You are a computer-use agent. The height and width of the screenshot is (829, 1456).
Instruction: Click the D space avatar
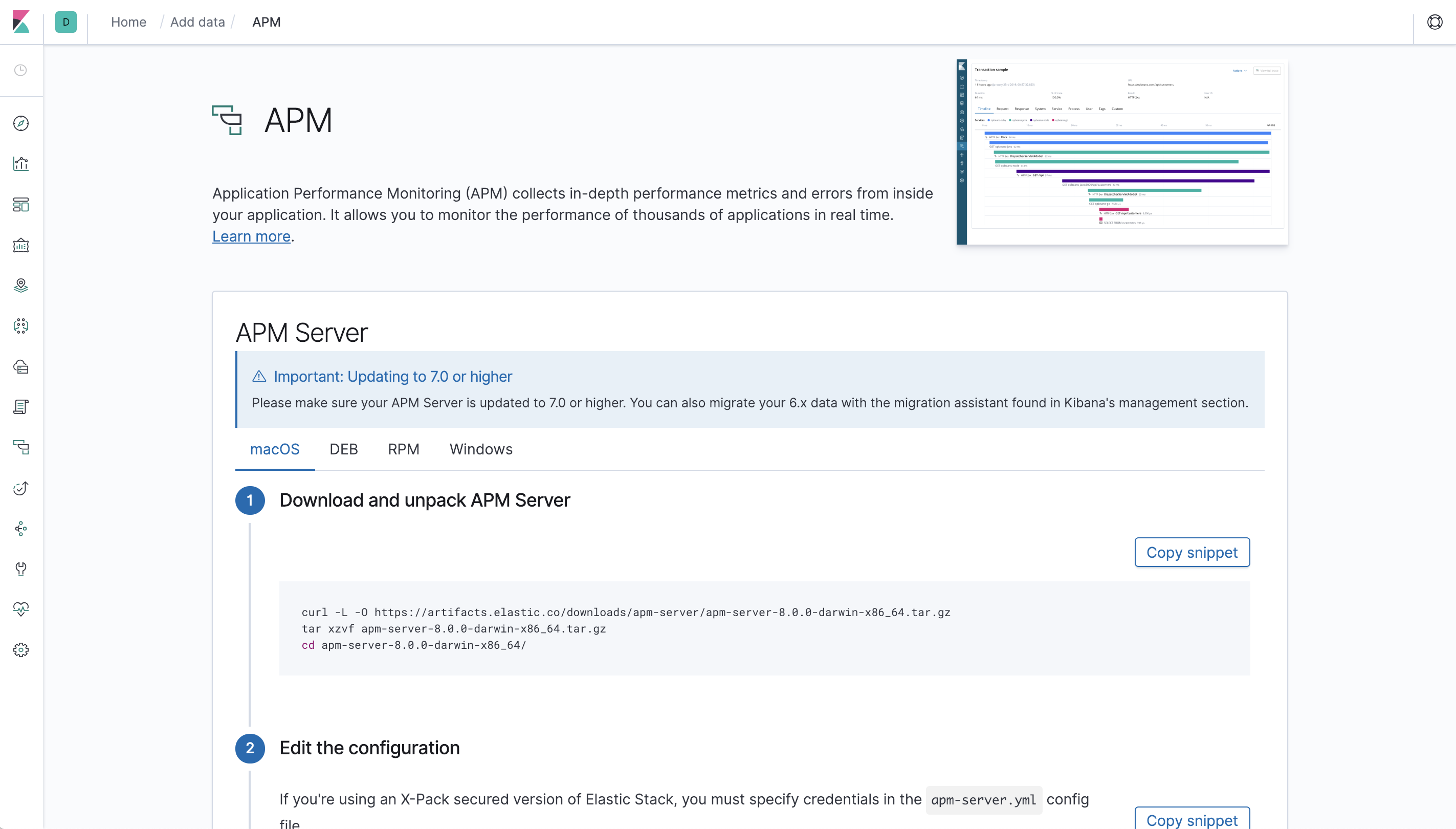click(65, 22)
